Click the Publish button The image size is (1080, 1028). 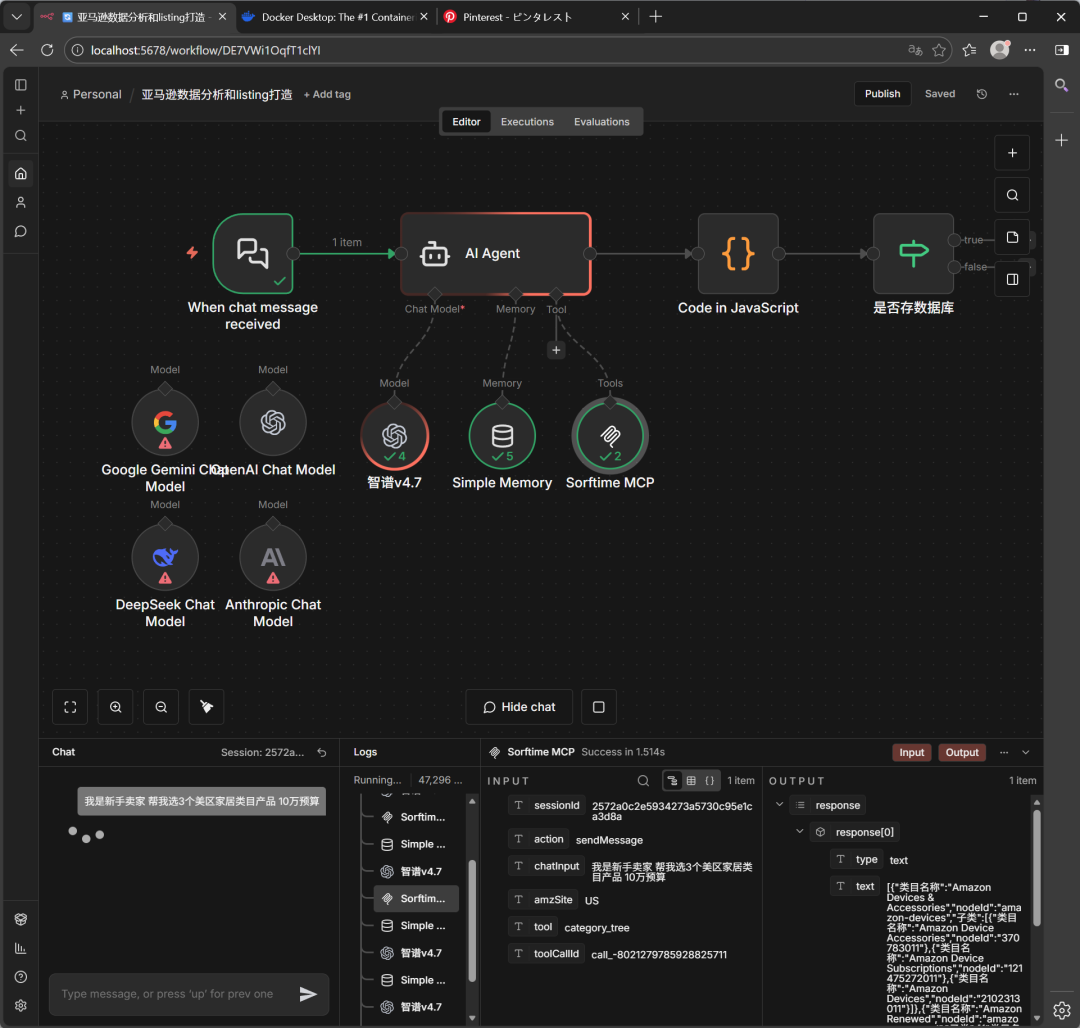882,94
